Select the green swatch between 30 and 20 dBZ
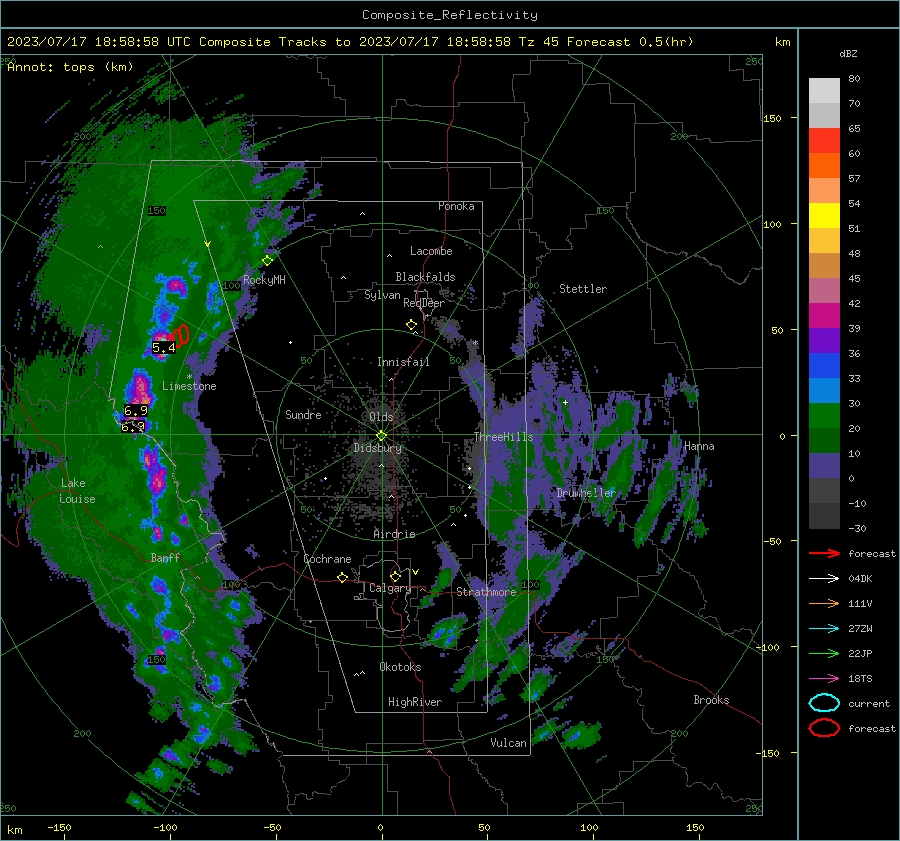Viewport: 900px width, 841px height. tap(824, 416)
